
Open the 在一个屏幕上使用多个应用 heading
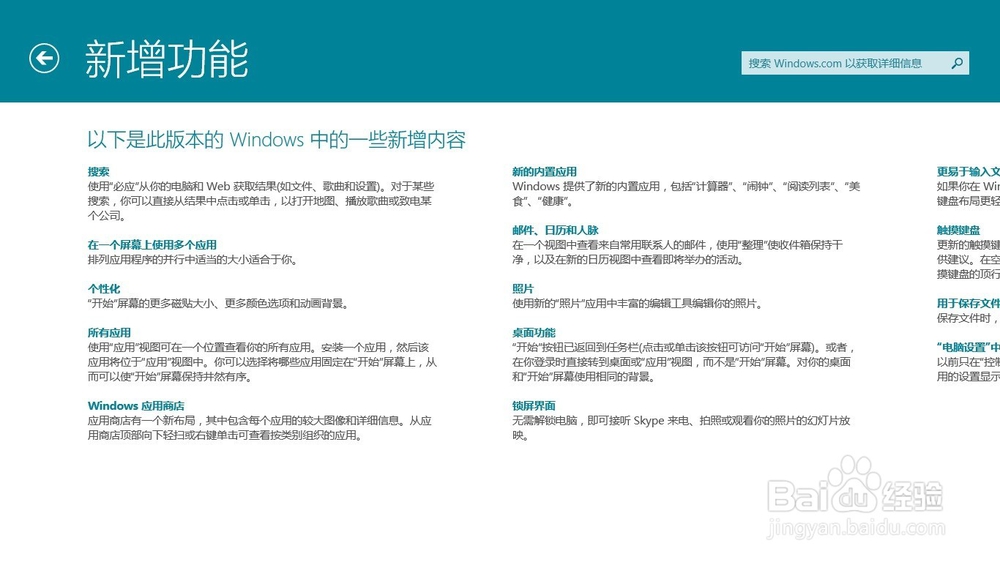pyautogui.click(x=152, y=245)
